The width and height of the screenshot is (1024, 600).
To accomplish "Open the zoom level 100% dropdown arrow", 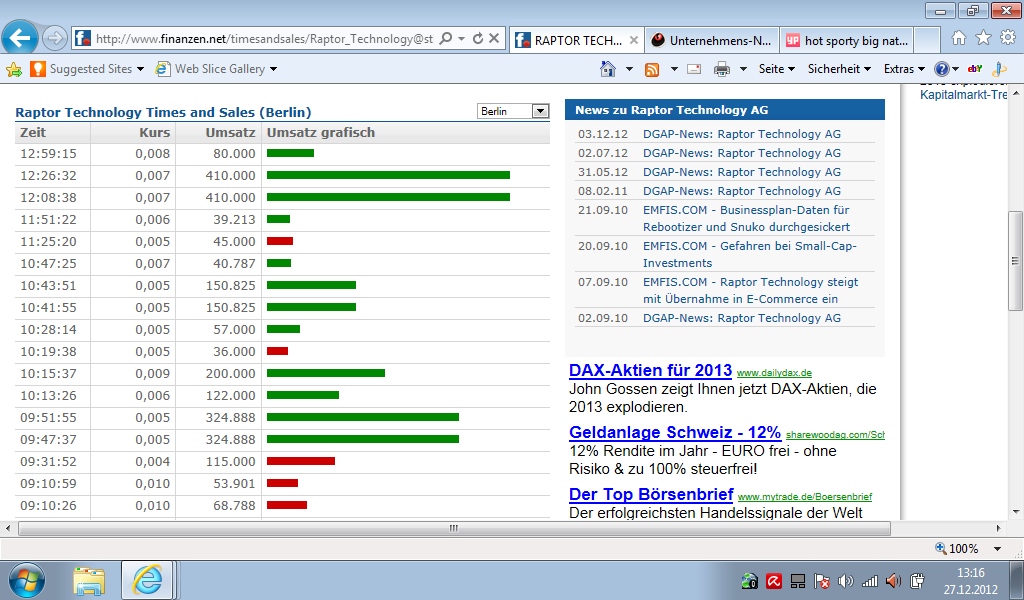I will coord(998,549).
